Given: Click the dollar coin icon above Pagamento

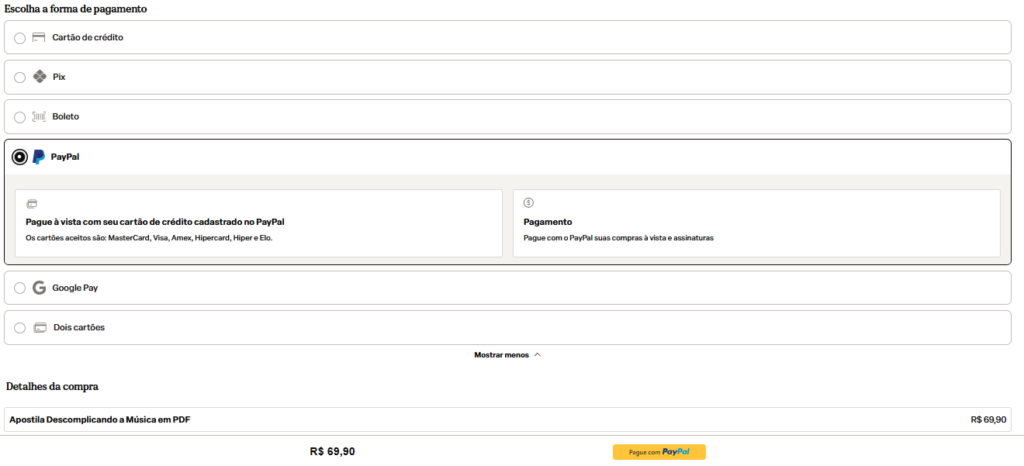Looking at the screenshot, I should (529, 203).
